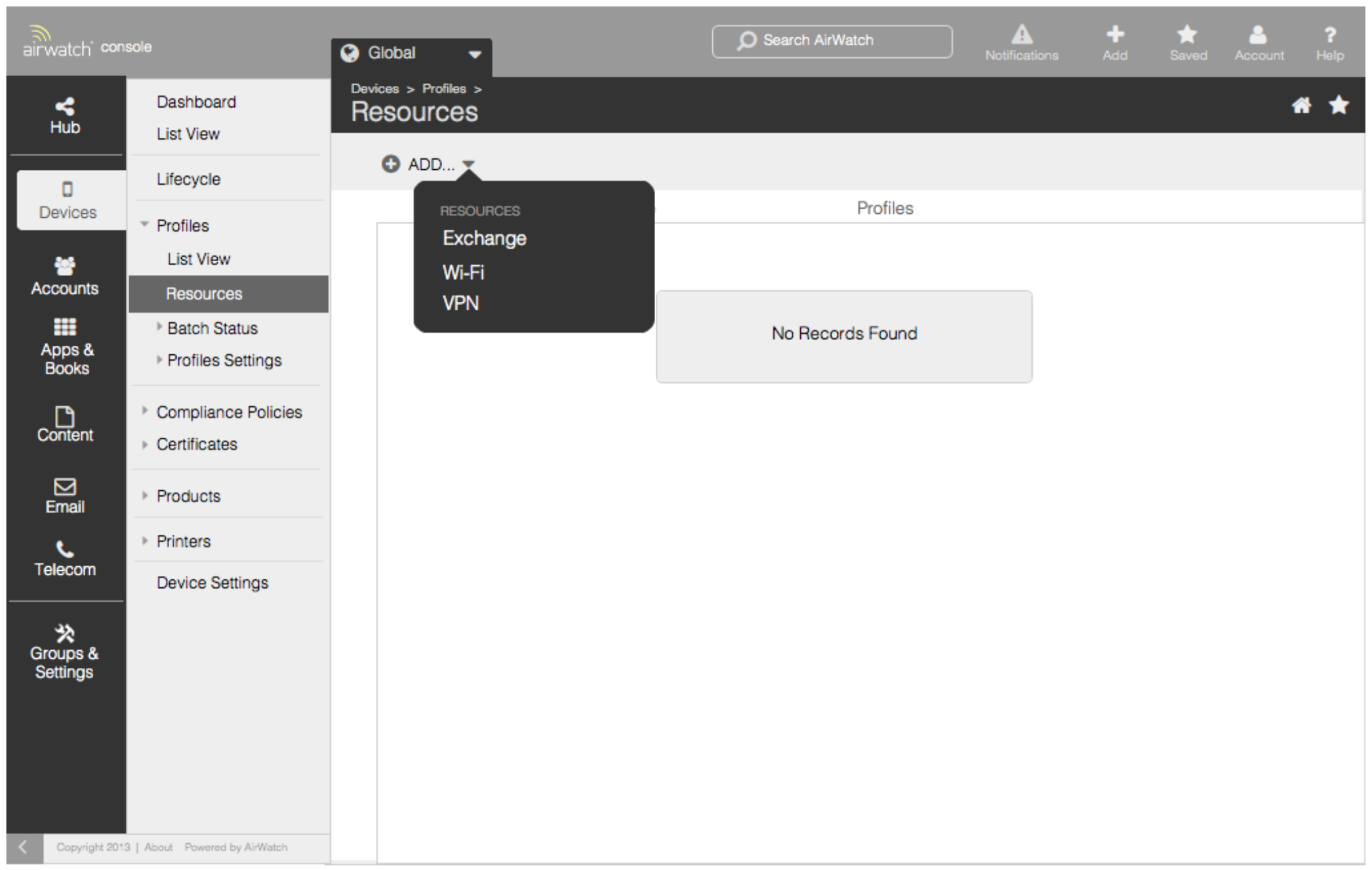This screenshot has height=870, width=1372.
Task: Open the Global organization dropdown
Action: (x=411, y=54)
